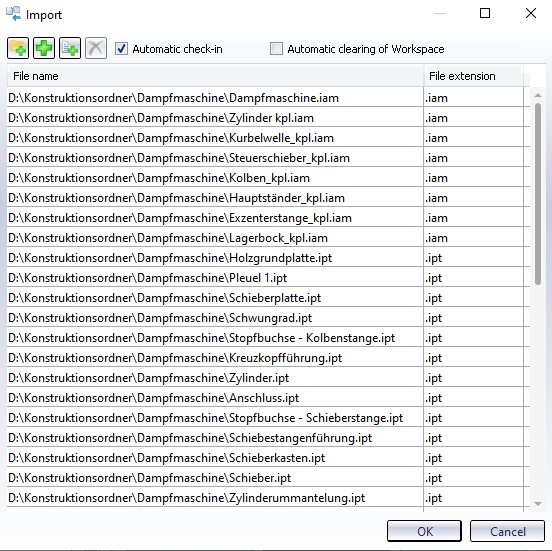Click the OK button
This screenshot has width=552, height=551.
pyautogui.click(x=424, y=531)
